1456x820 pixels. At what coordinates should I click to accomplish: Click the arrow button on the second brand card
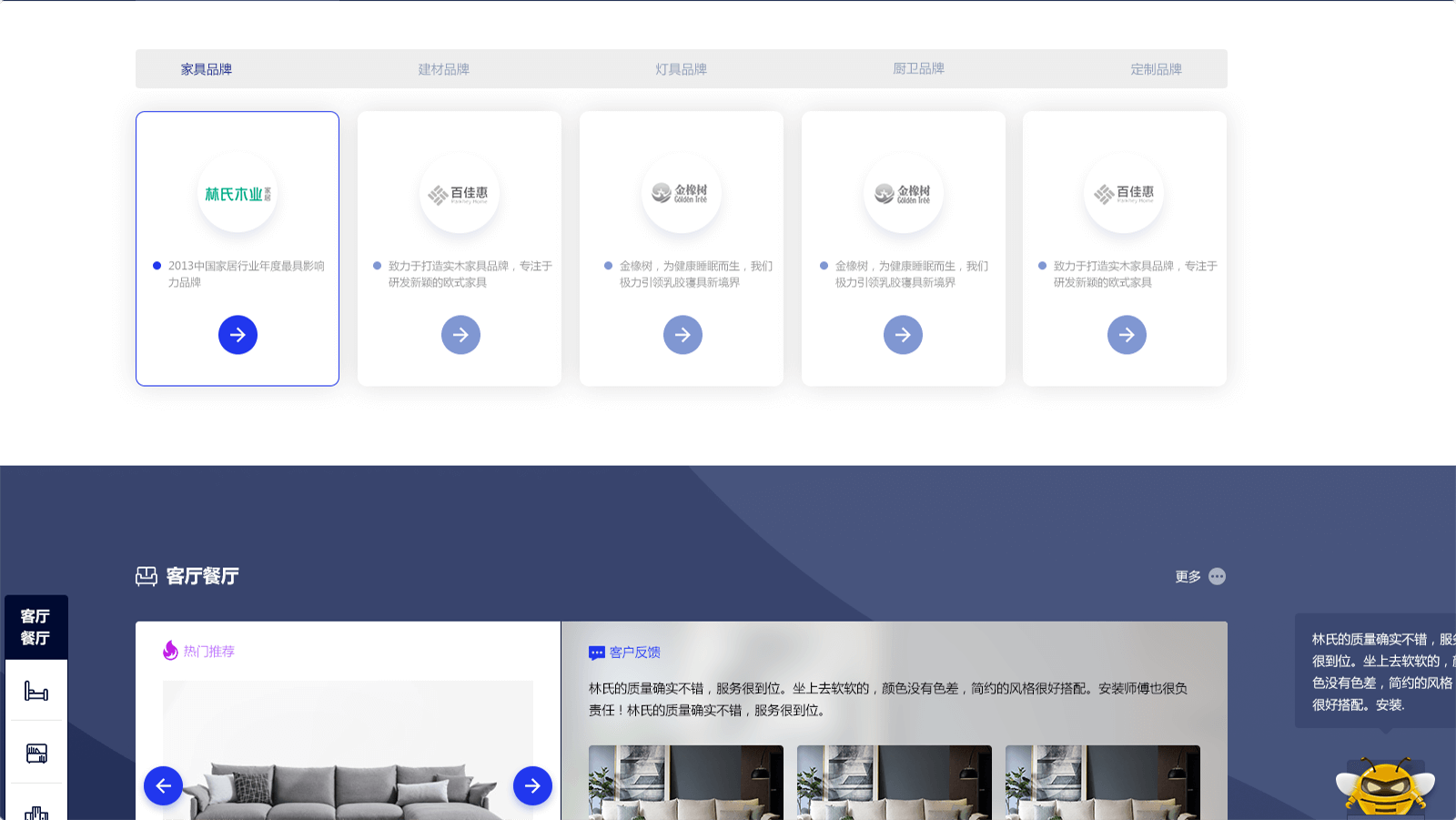click(x=460, y=335)
